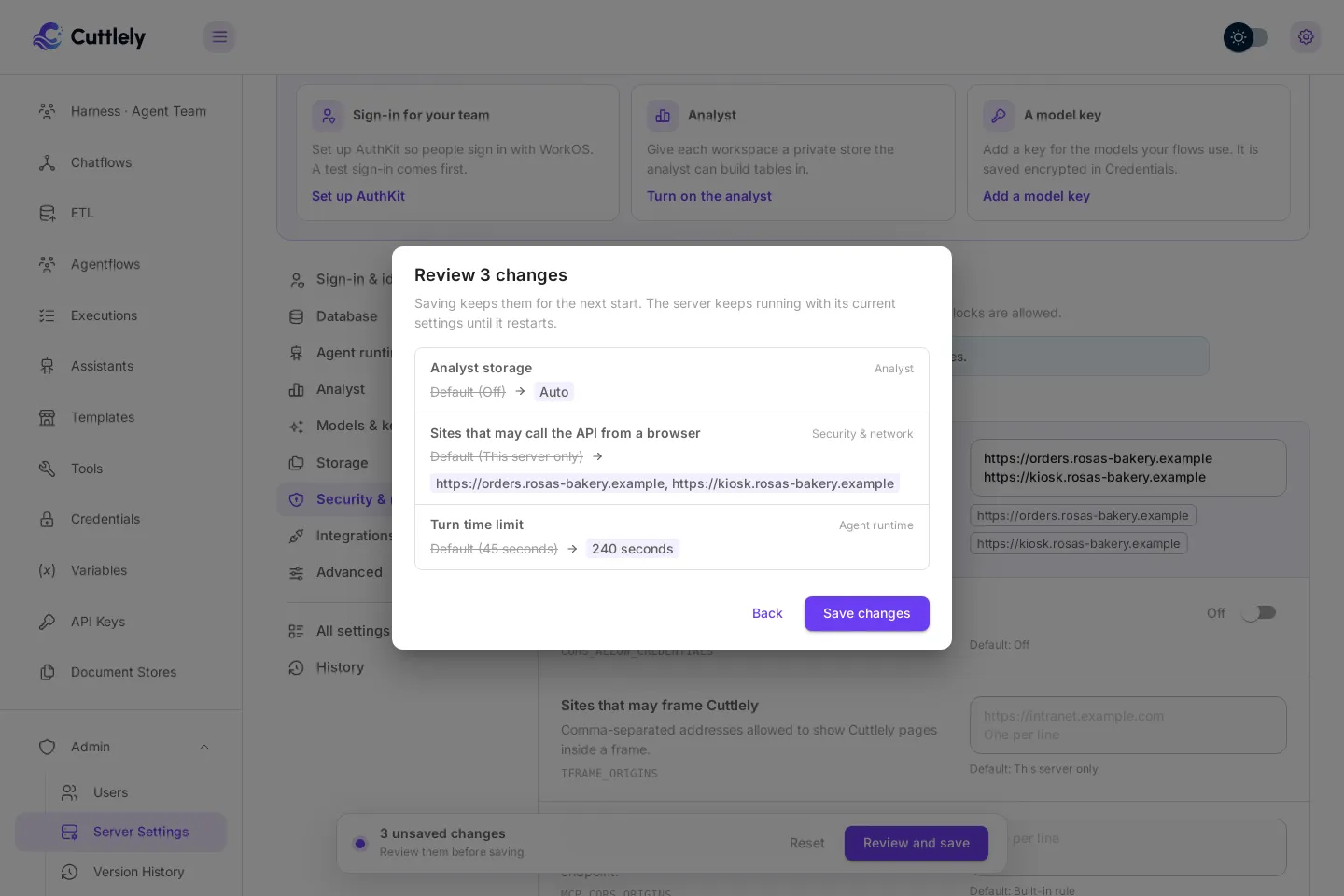Click the A model key card icon
Image resolution: width=1344 pixels, height=896 pixels.
click(999, 116)
